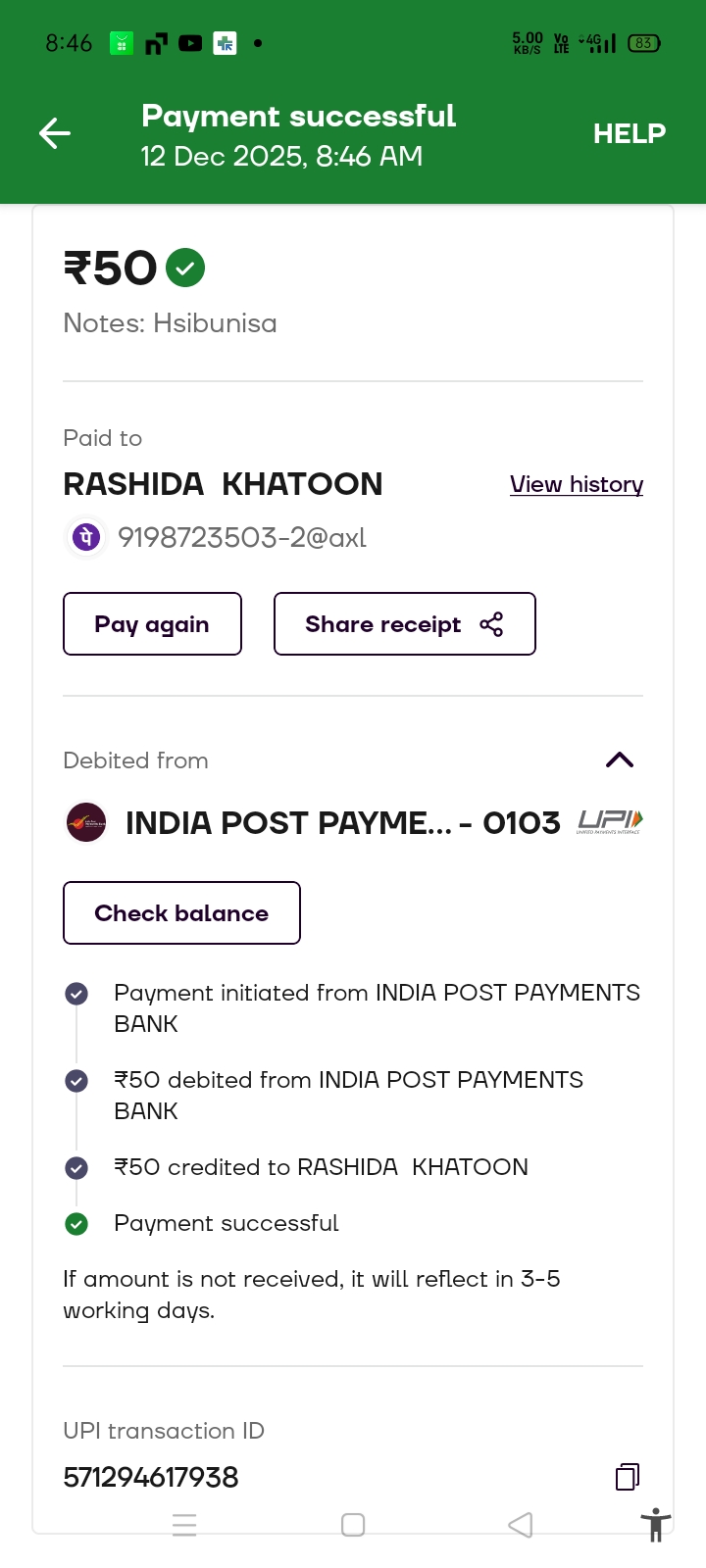Tap the Payment initiated status checkmark
706x1568 pixels.
[76, 994]
